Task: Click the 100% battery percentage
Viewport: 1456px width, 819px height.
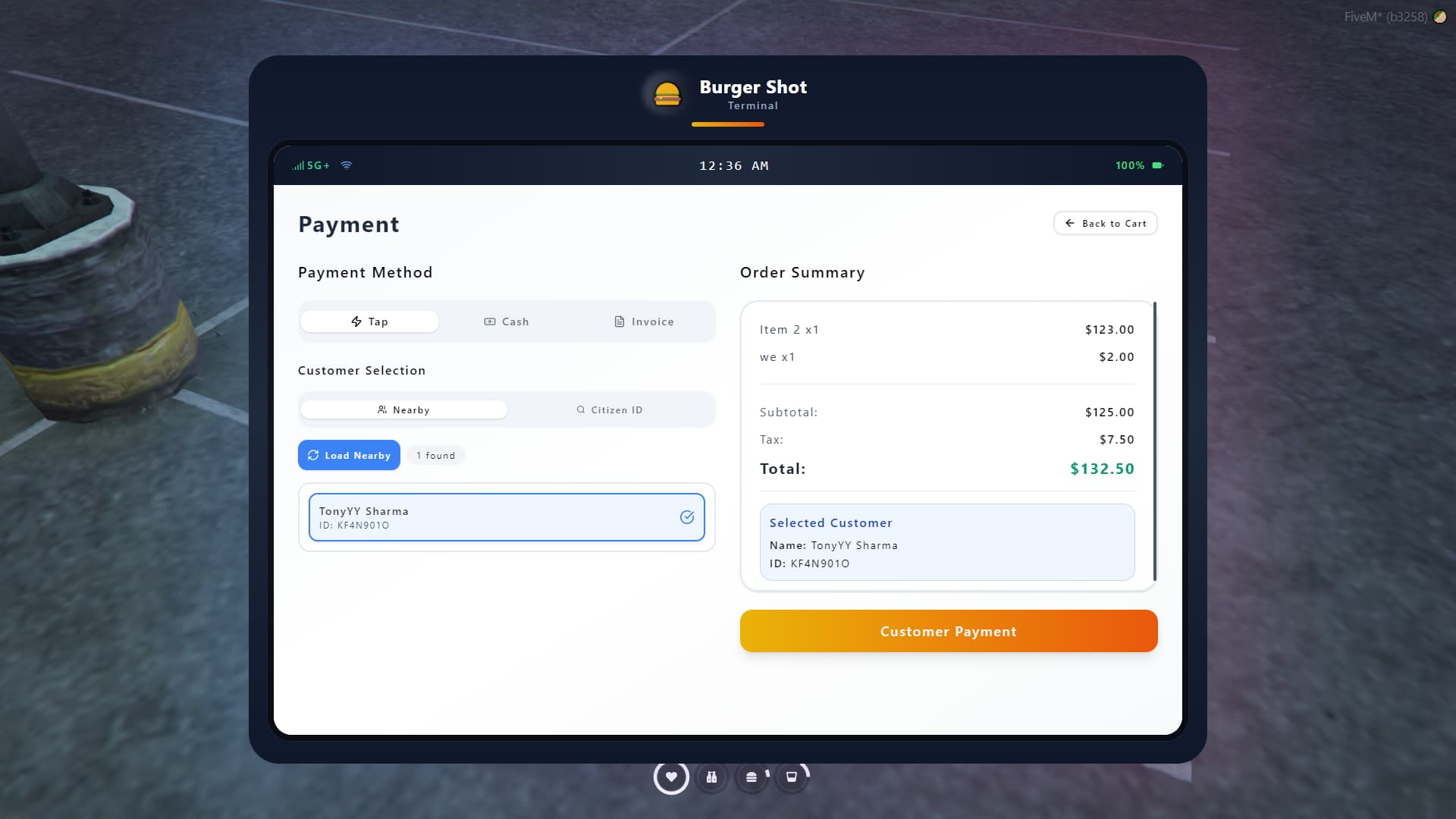Action: (1130, 165)
